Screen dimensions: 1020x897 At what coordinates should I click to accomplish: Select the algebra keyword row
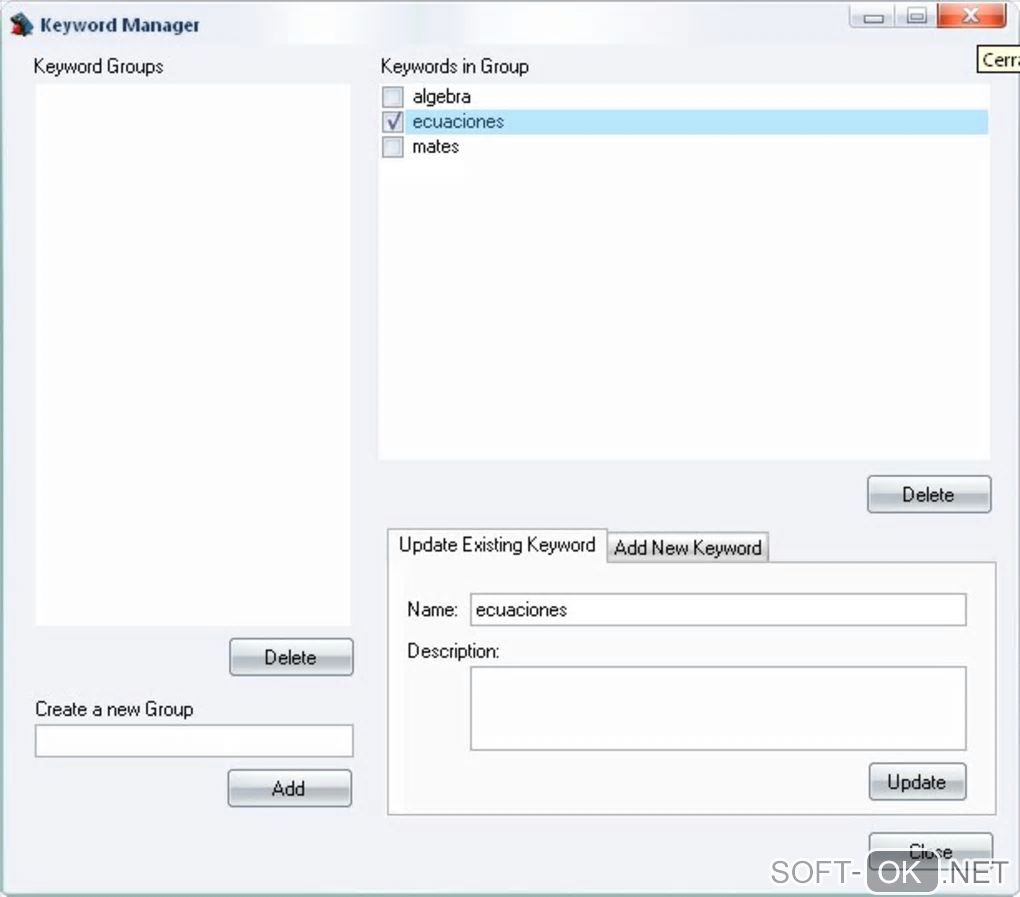[x=441, y=97]
